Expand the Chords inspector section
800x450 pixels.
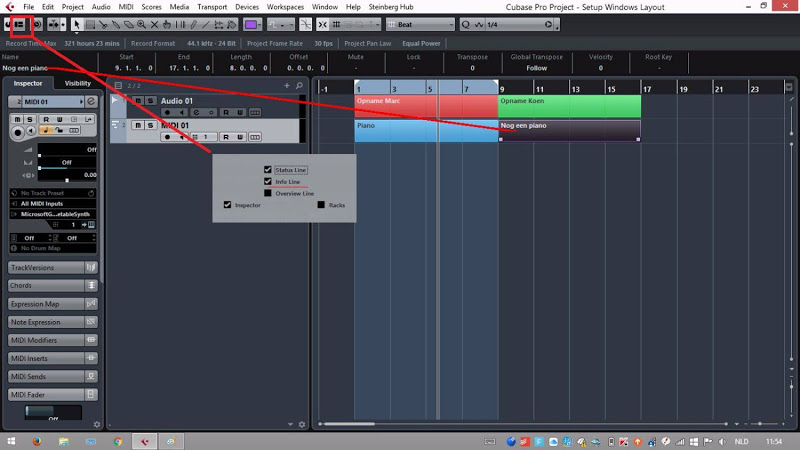(53, 286)
